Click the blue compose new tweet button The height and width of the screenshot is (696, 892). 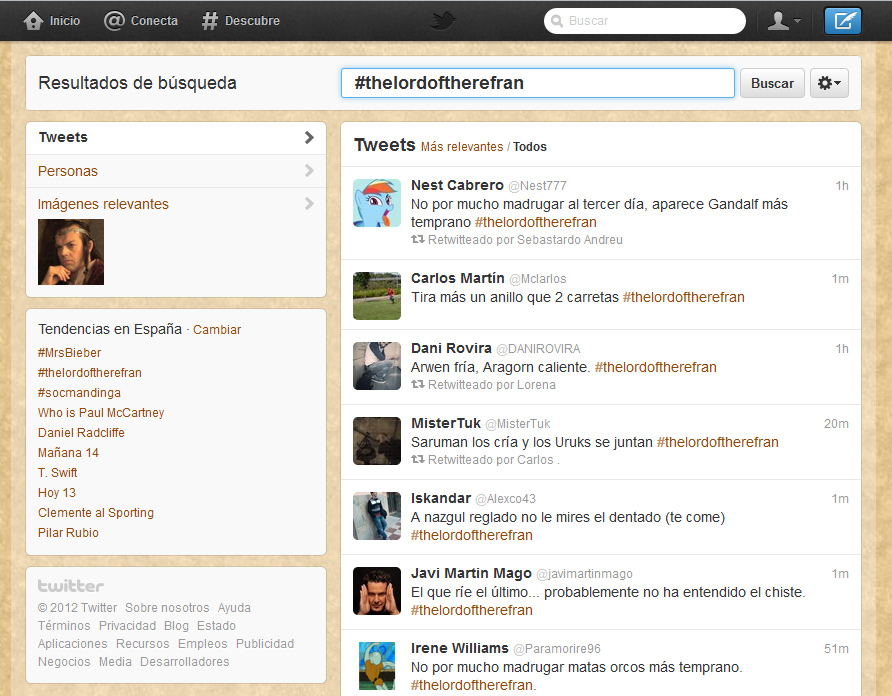click(x=843, y=21)
